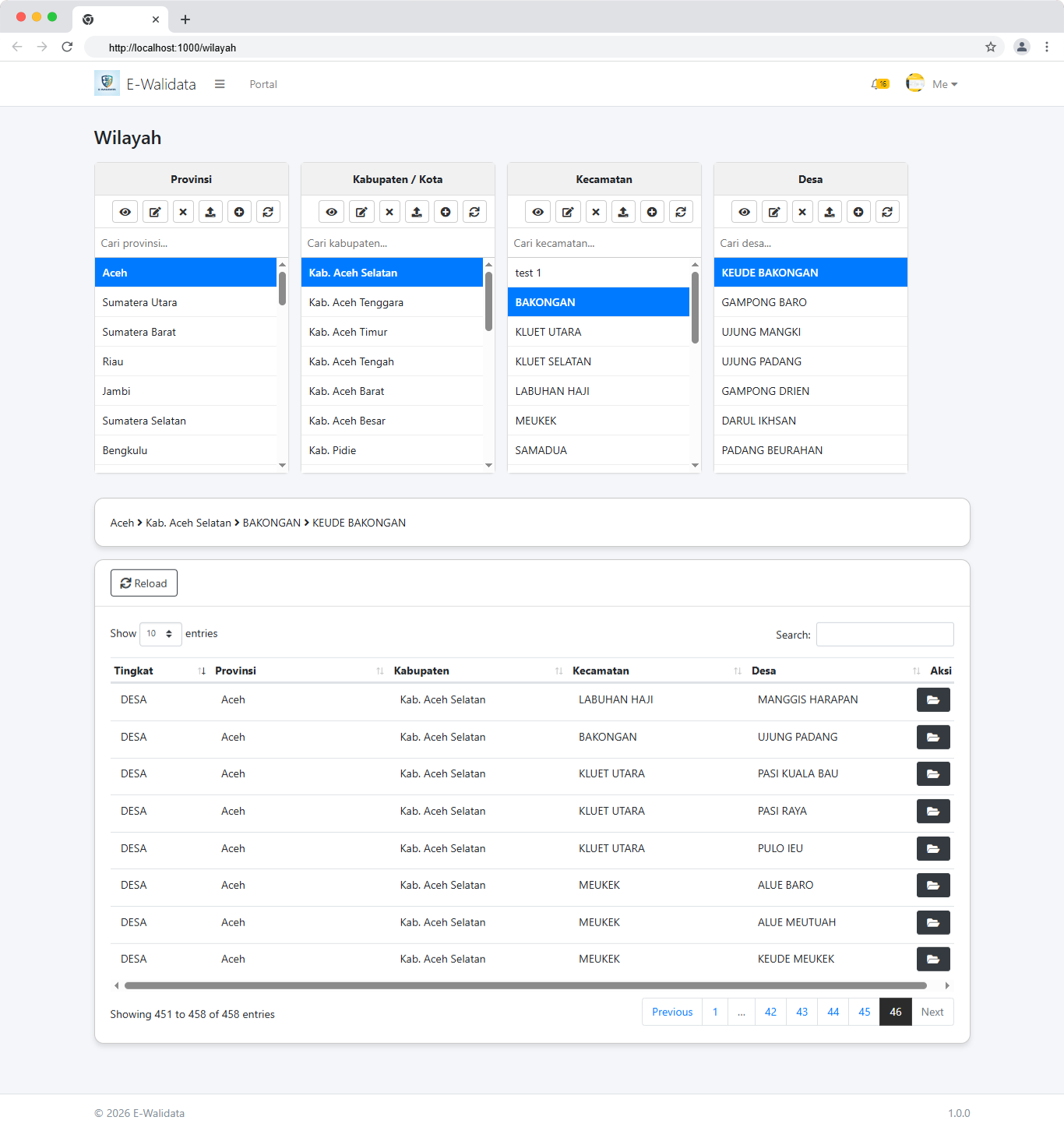The image size is (1064, 1131).
Task: Click the table Search input field
Action: (884, 634)
